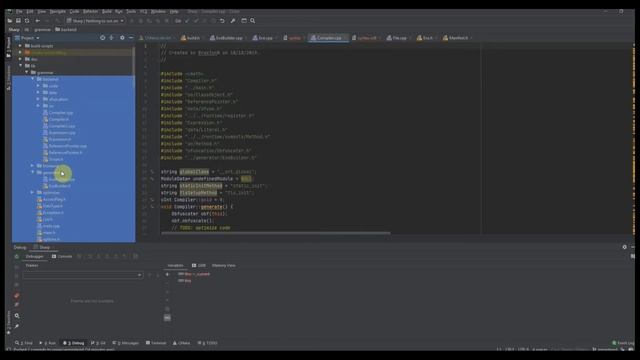Click the pin tab icon in Debug sidebar

[x=17, y=326]
